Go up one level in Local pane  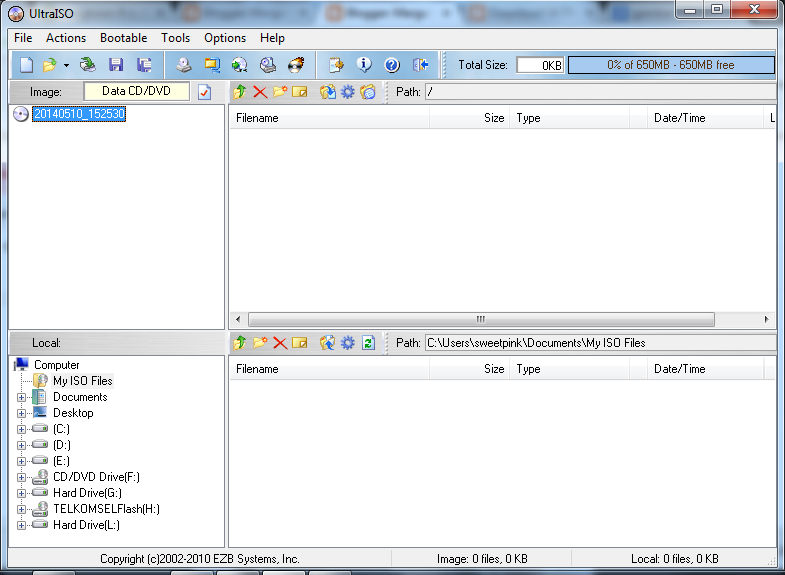point(240,343)
